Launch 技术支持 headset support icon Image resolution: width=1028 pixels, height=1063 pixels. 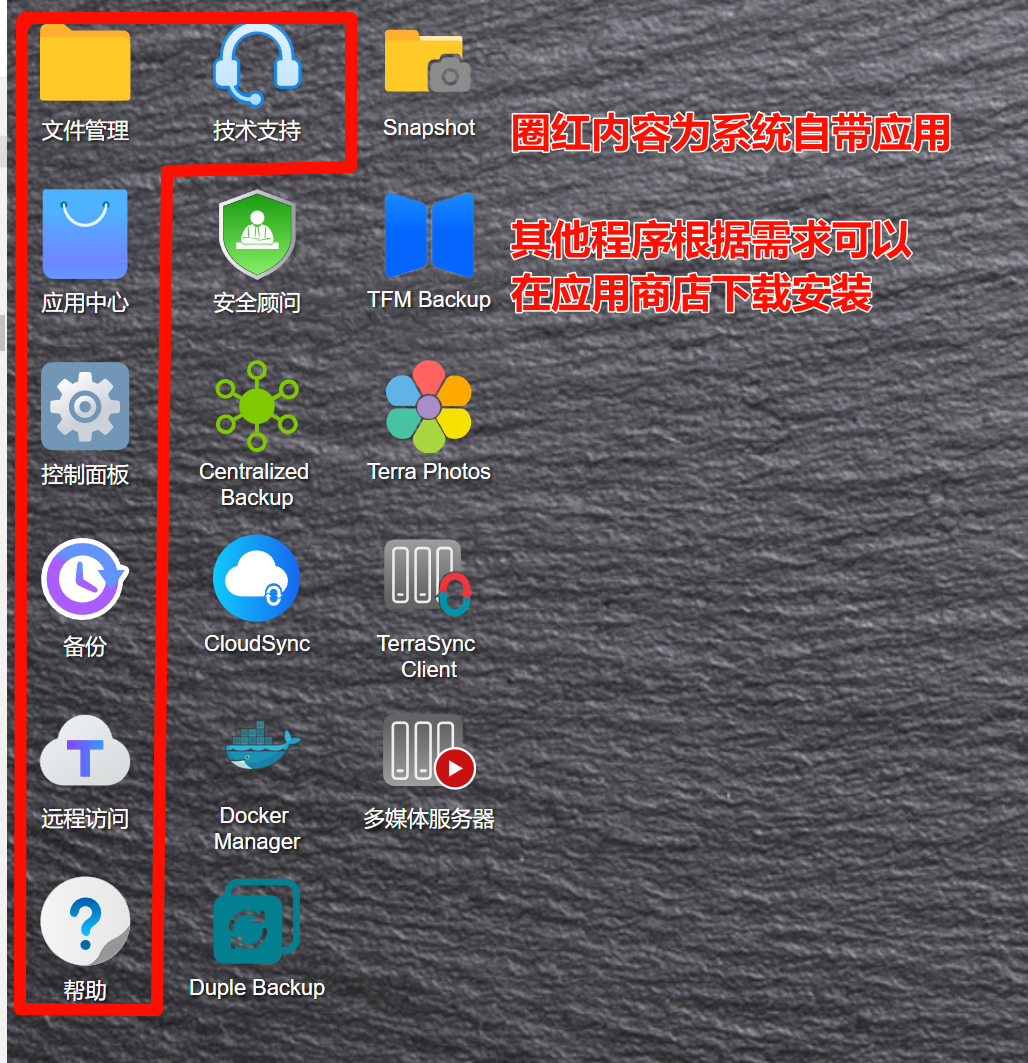(x=257, y=65)
